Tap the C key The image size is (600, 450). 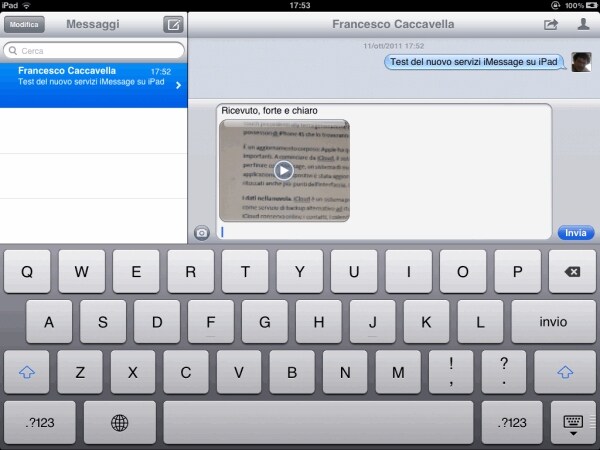[186, 372]
